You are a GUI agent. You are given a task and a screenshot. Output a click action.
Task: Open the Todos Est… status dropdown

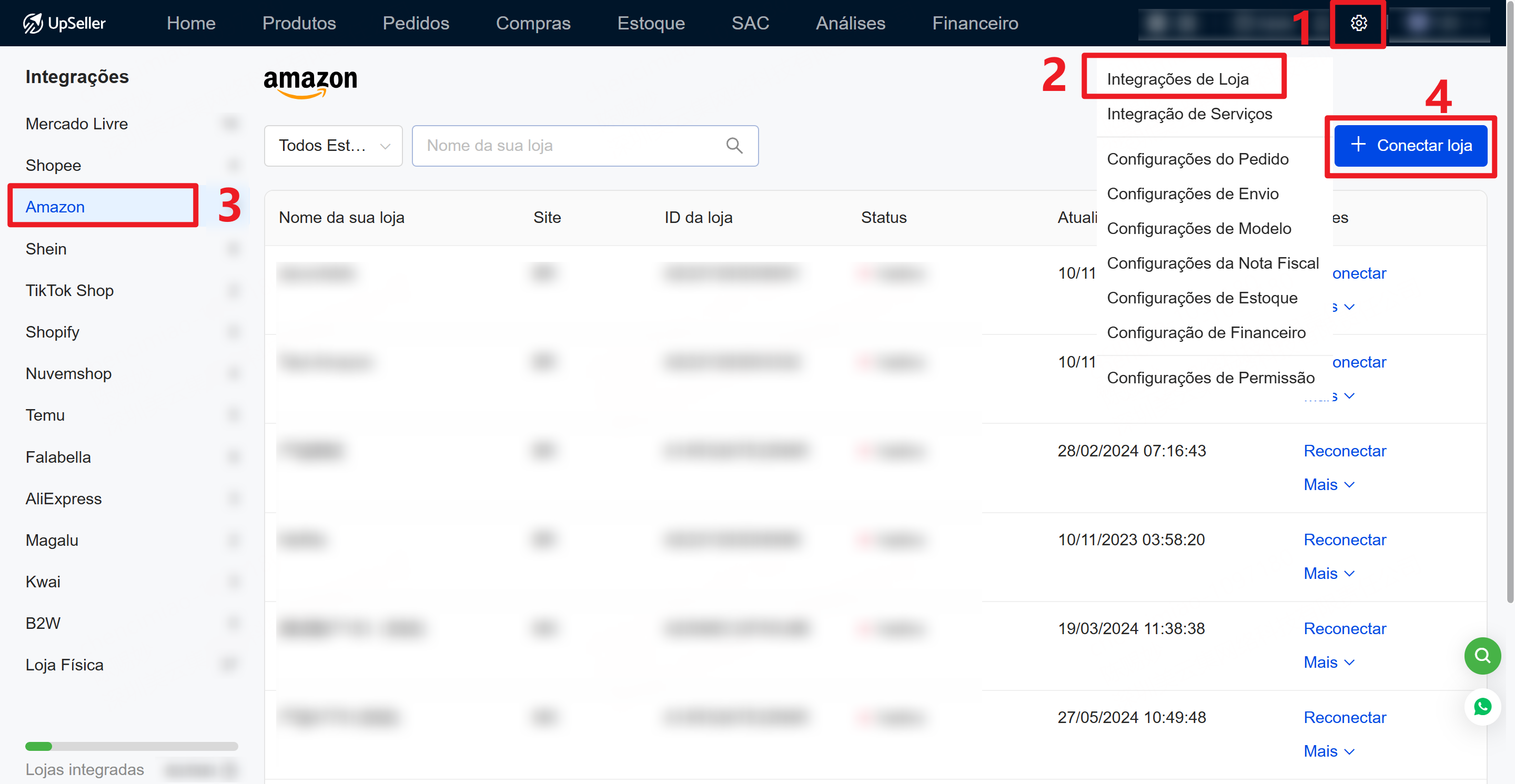(333, 145)
